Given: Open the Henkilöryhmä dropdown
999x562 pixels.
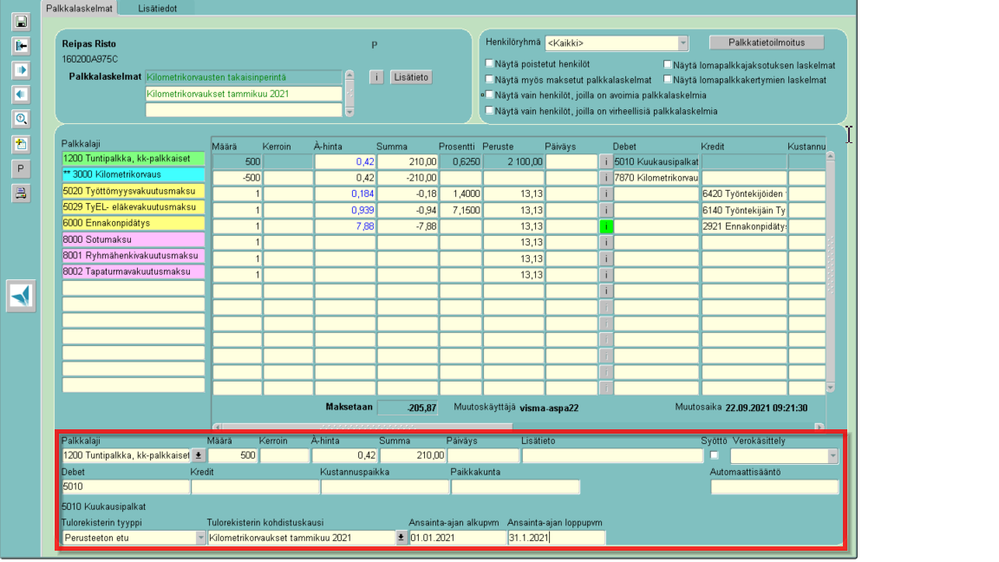Looking at the screenshot, I should 683,44.
